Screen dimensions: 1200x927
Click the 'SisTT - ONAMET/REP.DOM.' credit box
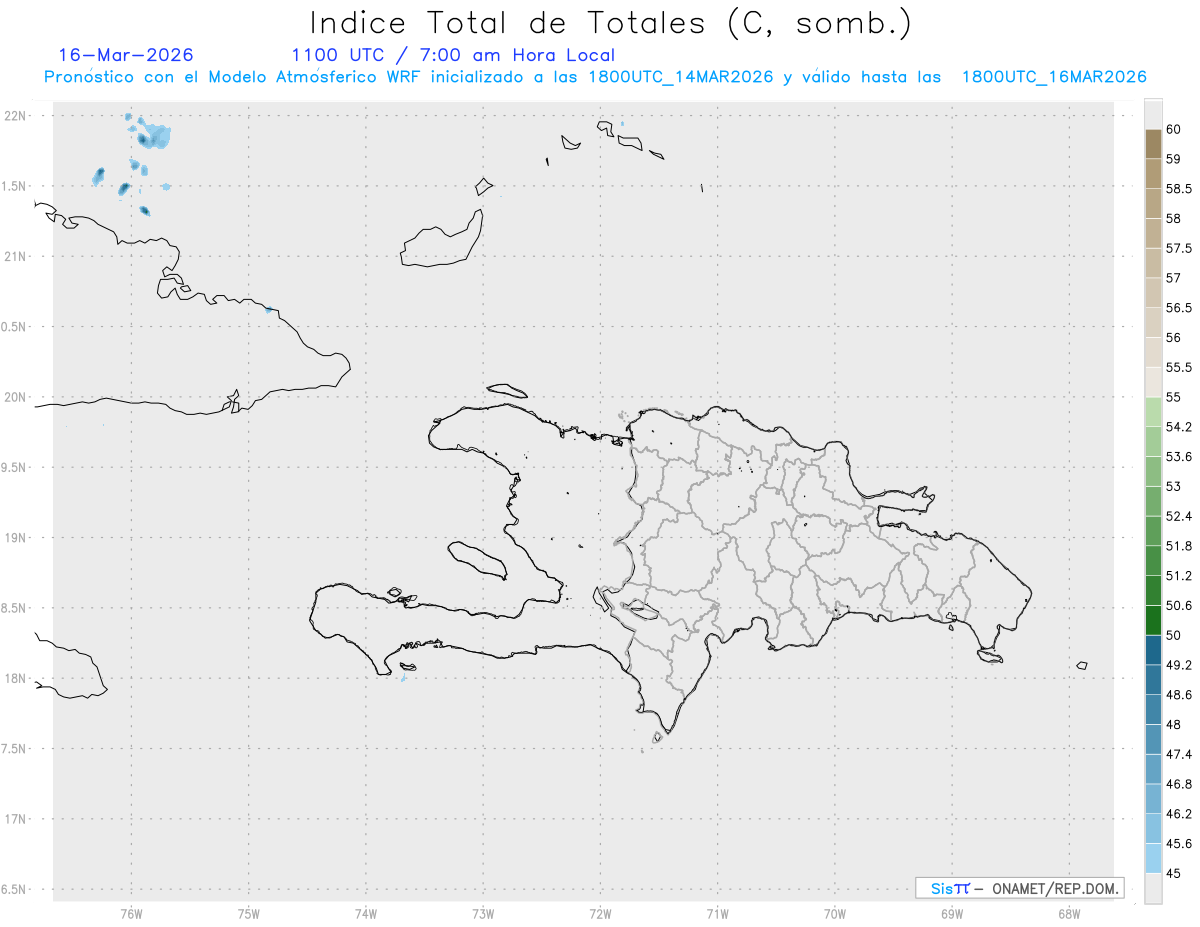(x=1019, y=888)
